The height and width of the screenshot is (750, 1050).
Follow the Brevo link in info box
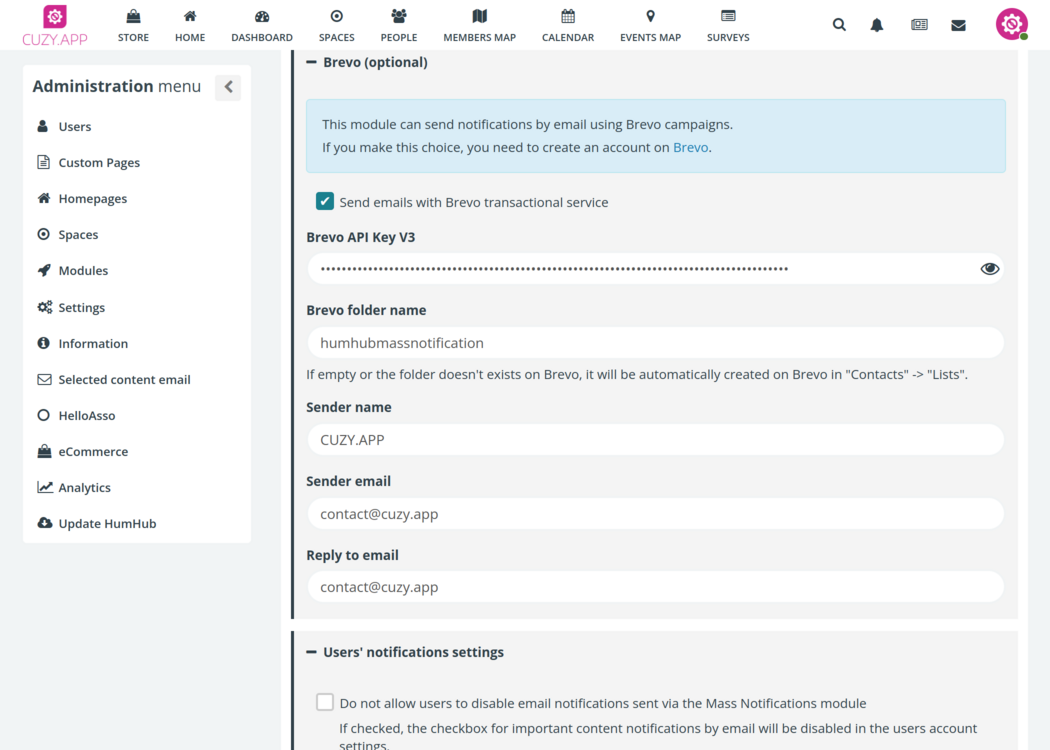(x=690, y=147)
